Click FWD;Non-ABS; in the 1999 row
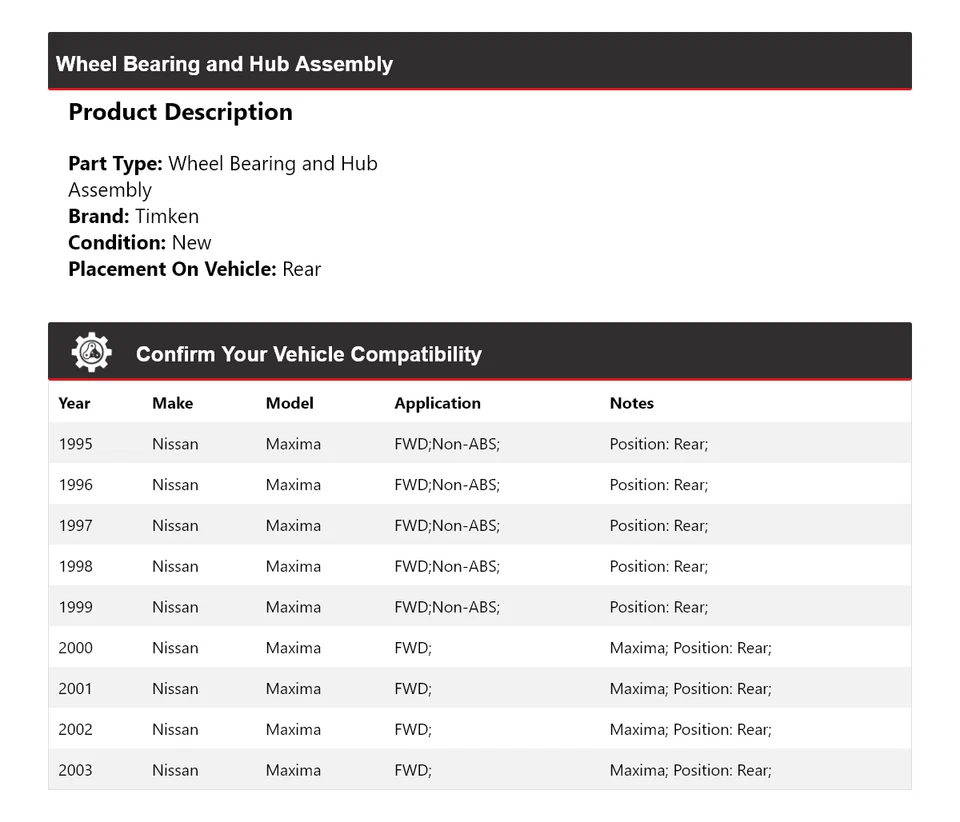Screen dimensions: 960x822 (x=447, y=608)
